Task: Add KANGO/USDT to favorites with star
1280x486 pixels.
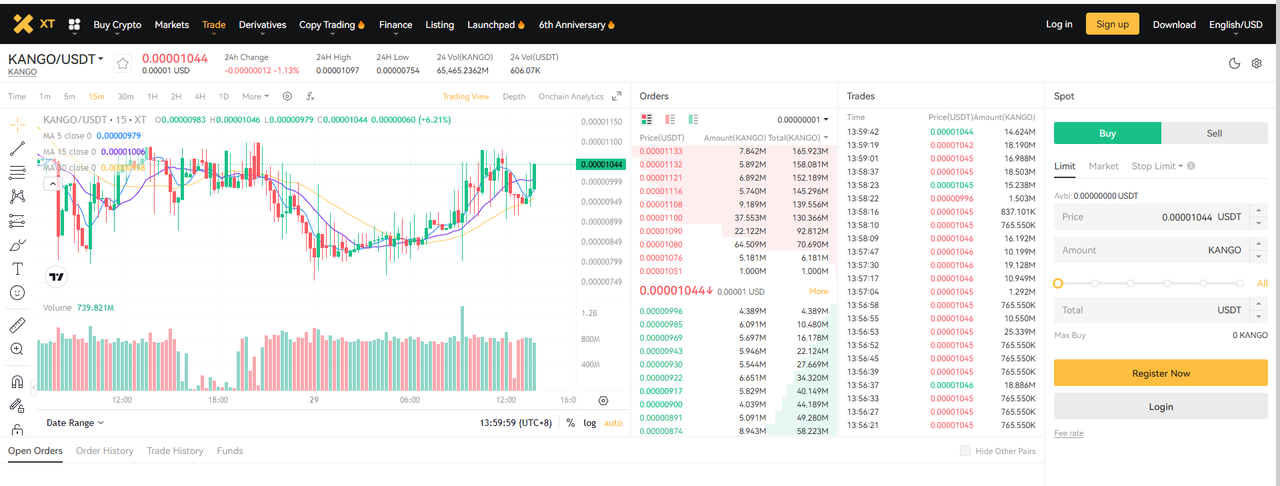Action: point(122,64)
